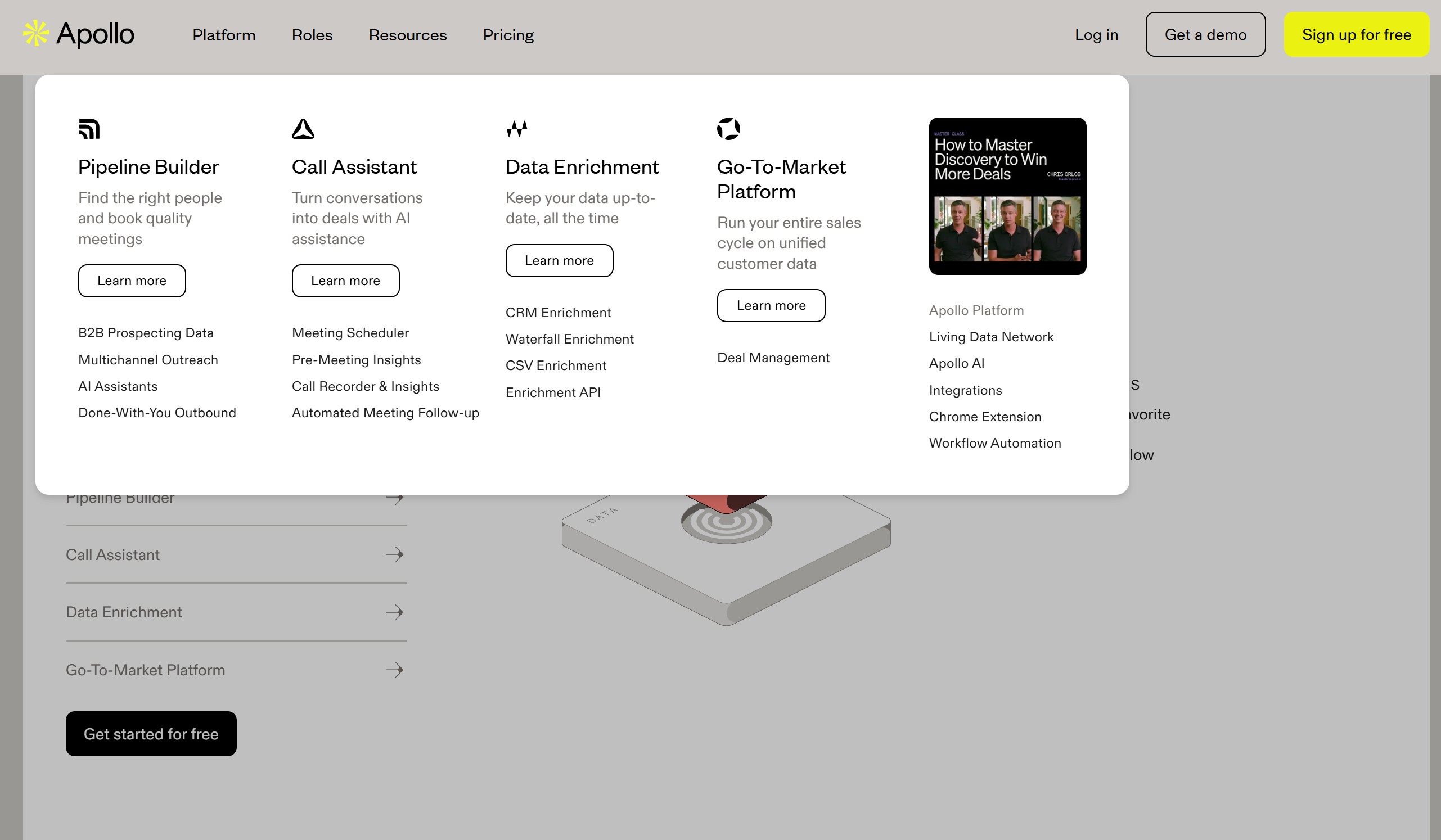Open the B2B Prospecting Data link
The width and height of the screenshot is (1441, 840).
point(146,333)
